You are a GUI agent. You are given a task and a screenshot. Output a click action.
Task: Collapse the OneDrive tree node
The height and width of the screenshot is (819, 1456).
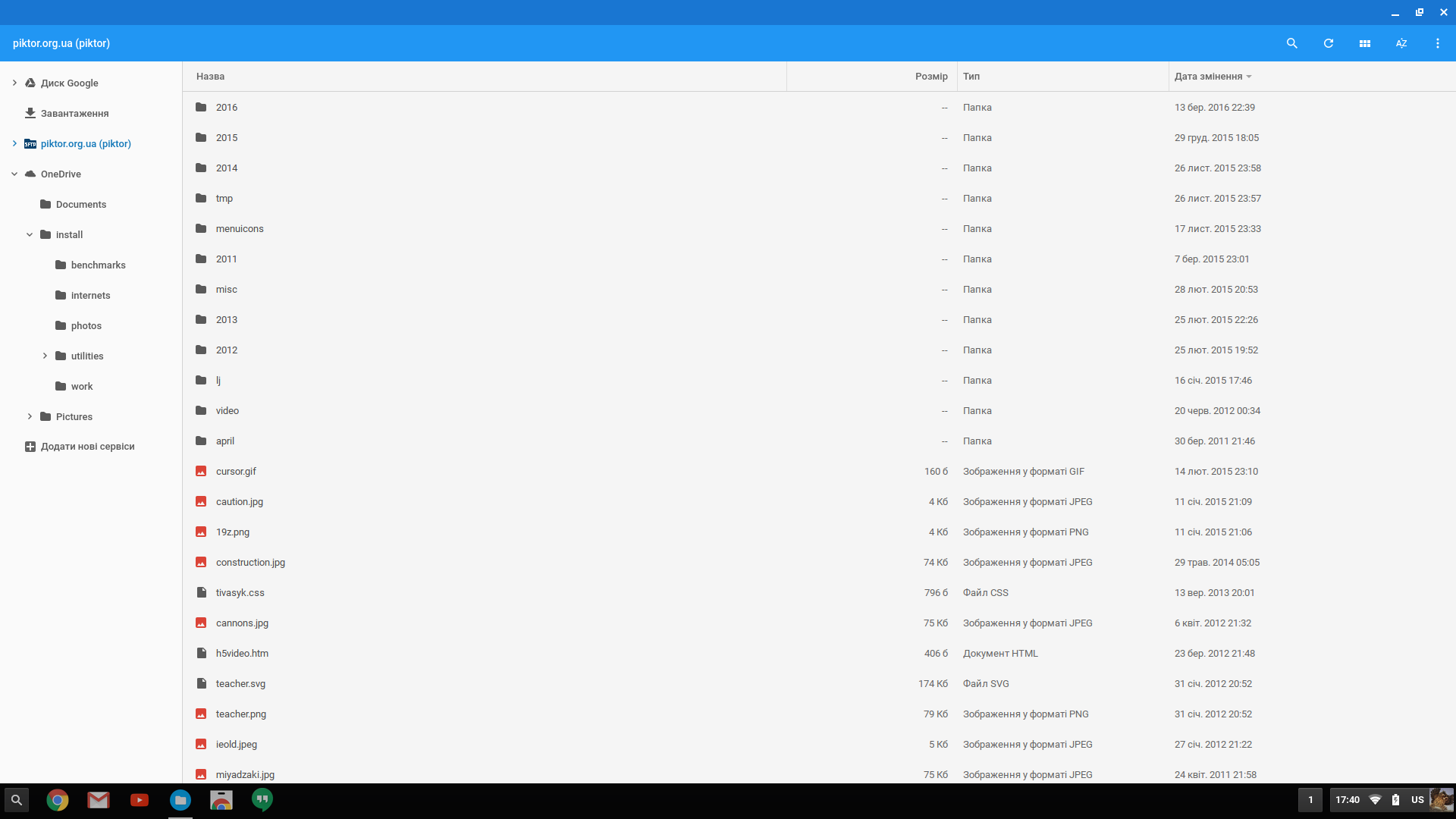pos(14,174)
